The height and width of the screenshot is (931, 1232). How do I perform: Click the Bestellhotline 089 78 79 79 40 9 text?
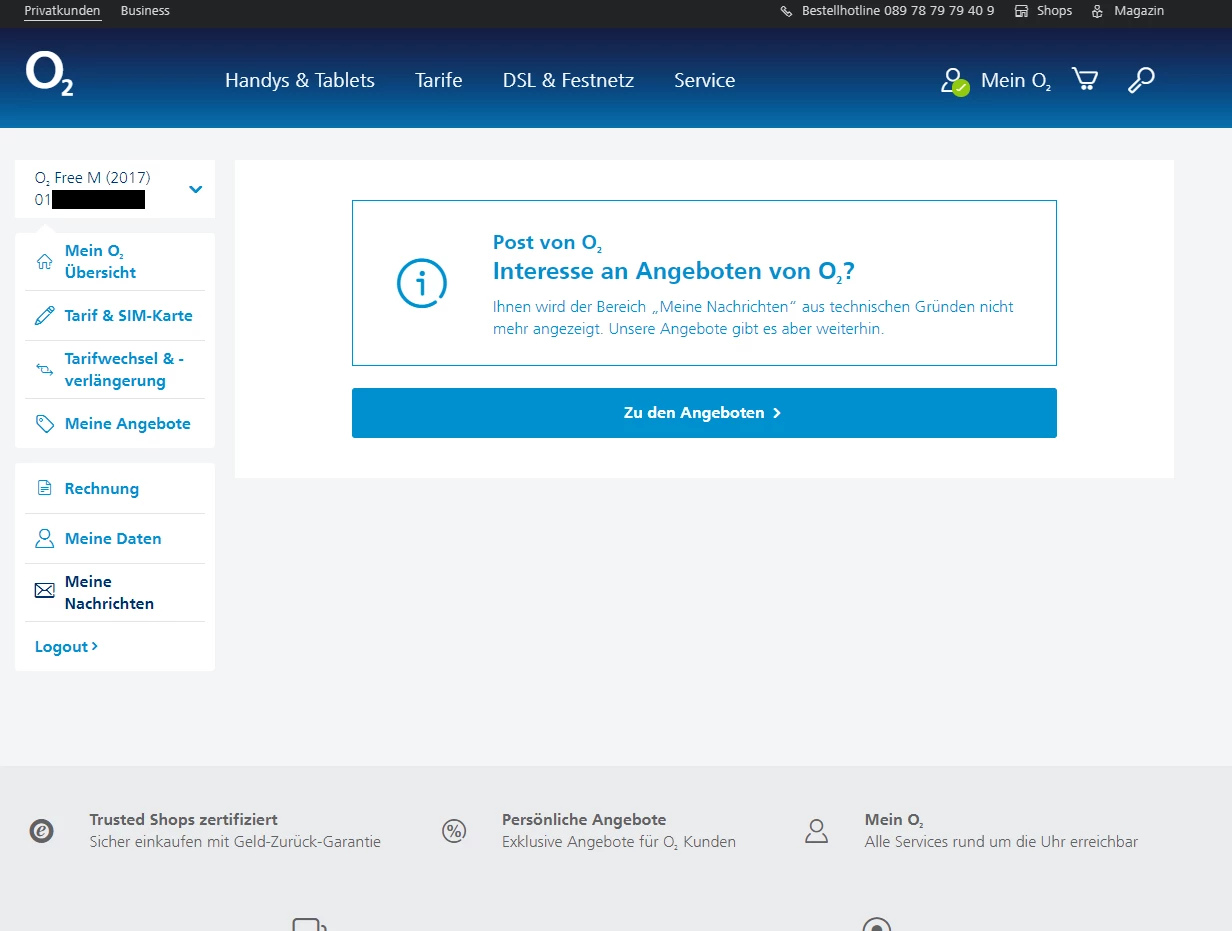(898, 11)
